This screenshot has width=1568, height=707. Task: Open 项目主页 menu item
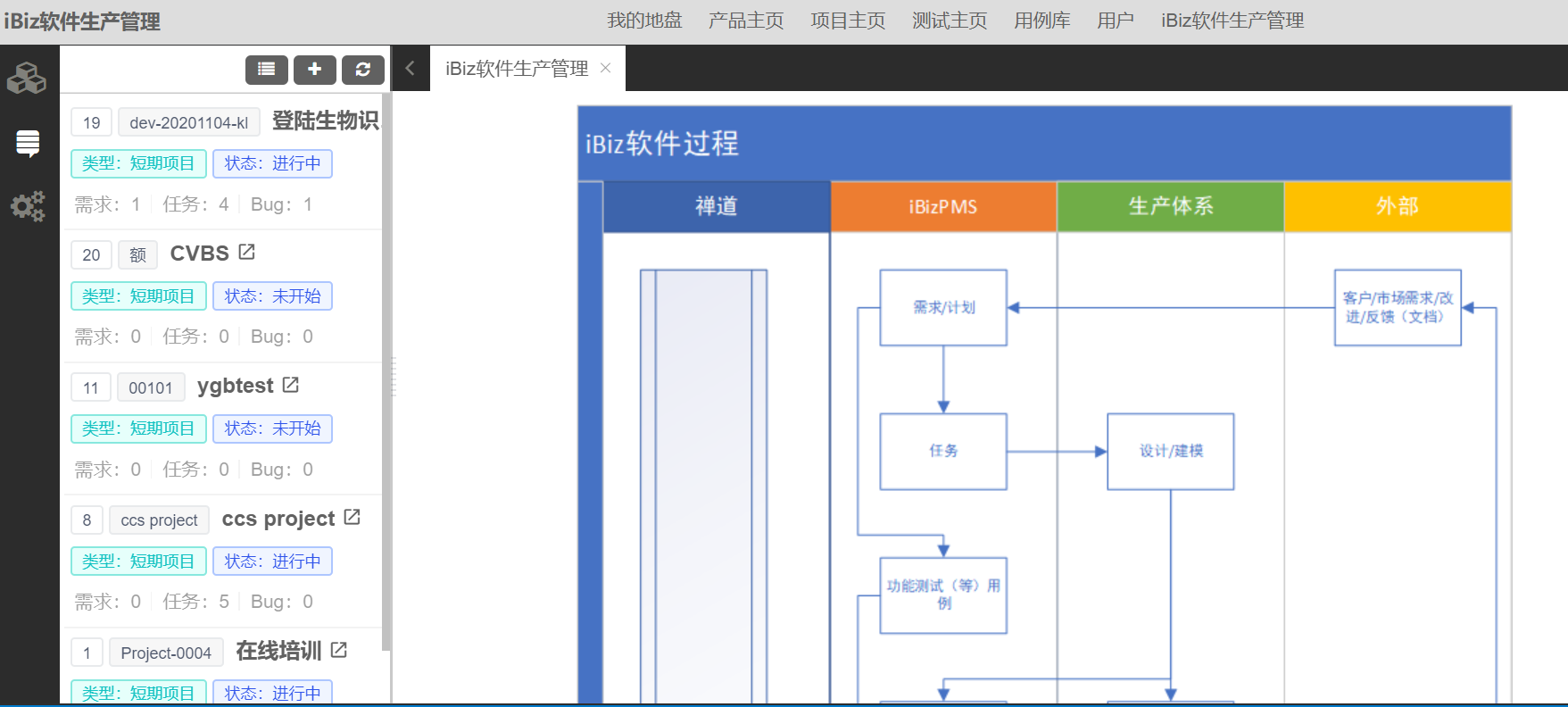tap(848, 21)
